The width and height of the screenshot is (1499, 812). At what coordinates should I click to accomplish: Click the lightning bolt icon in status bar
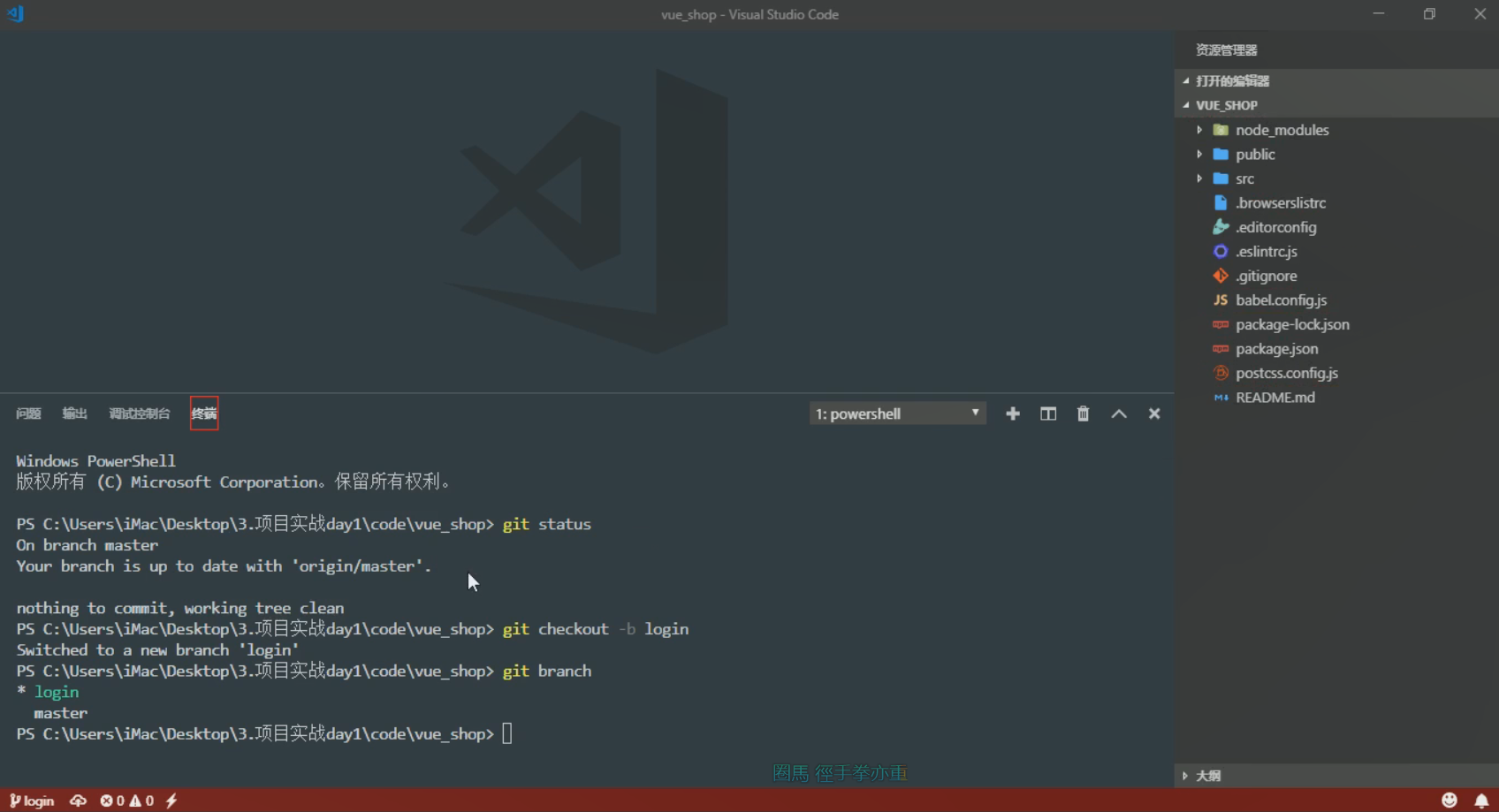coord(171,801)
